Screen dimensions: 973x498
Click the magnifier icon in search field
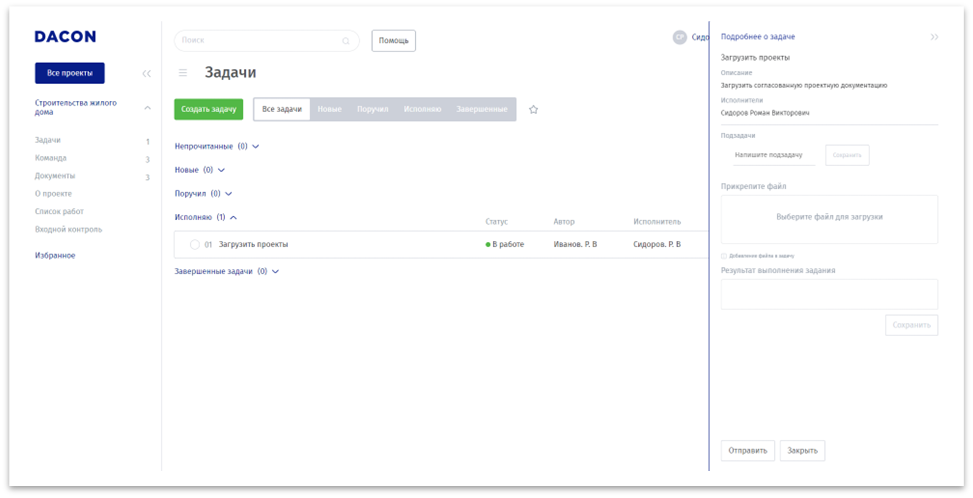tap(346, 41)
